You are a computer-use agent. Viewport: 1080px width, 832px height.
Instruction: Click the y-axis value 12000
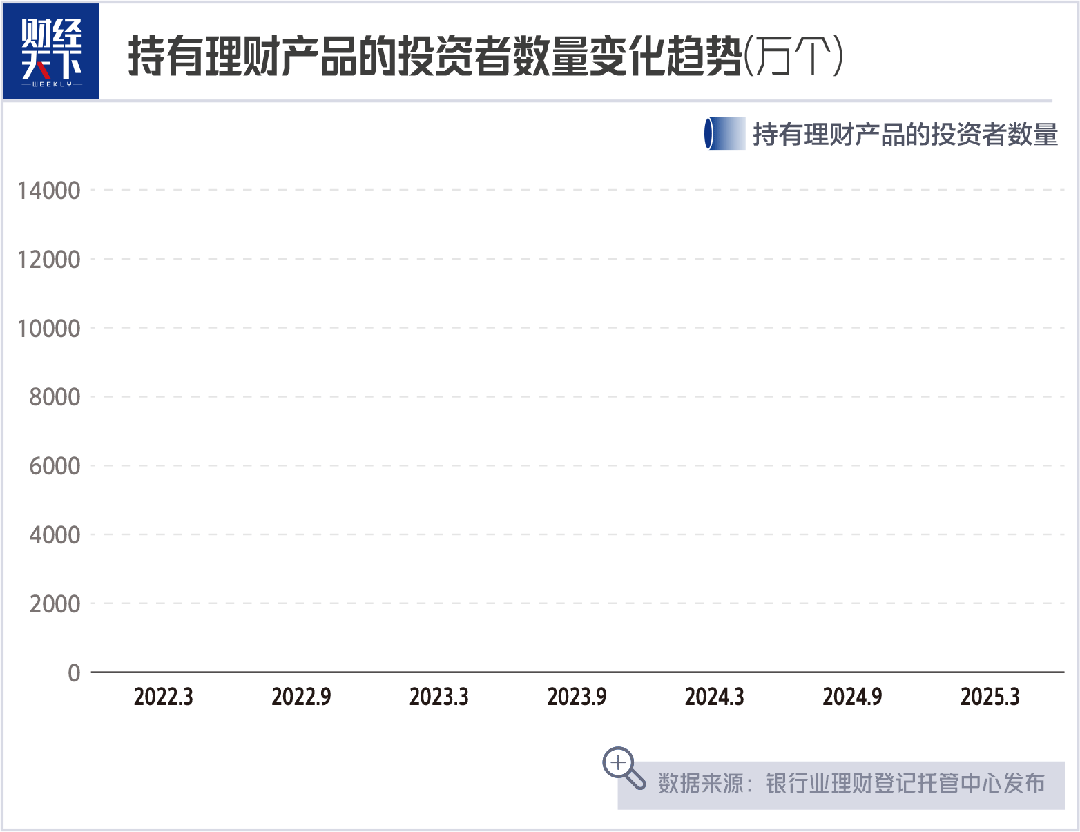pos(48,260)
